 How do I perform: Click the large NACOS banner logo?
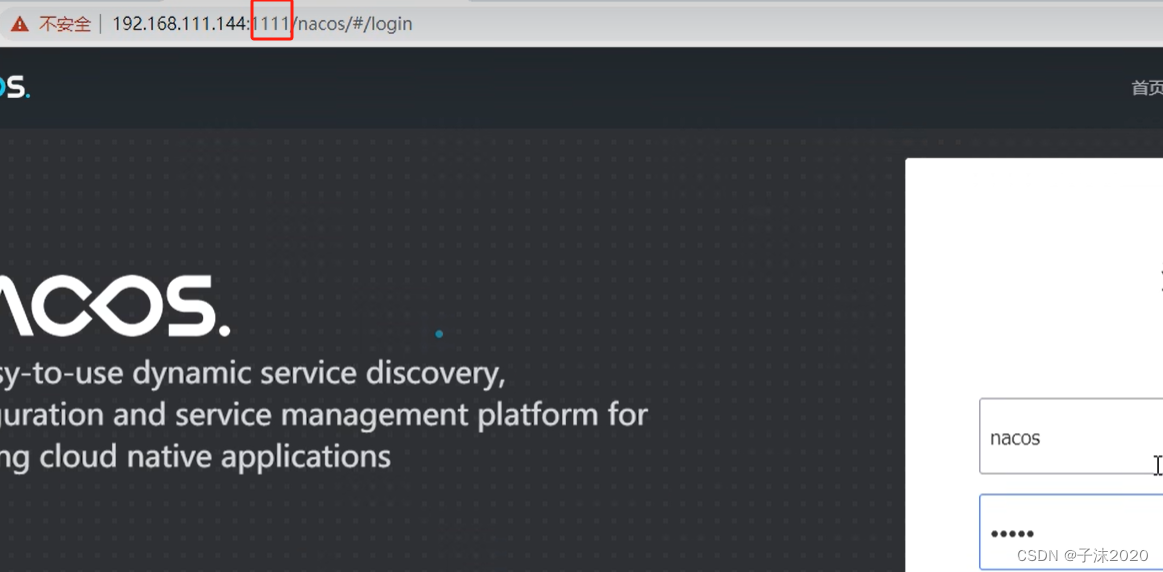115,306
